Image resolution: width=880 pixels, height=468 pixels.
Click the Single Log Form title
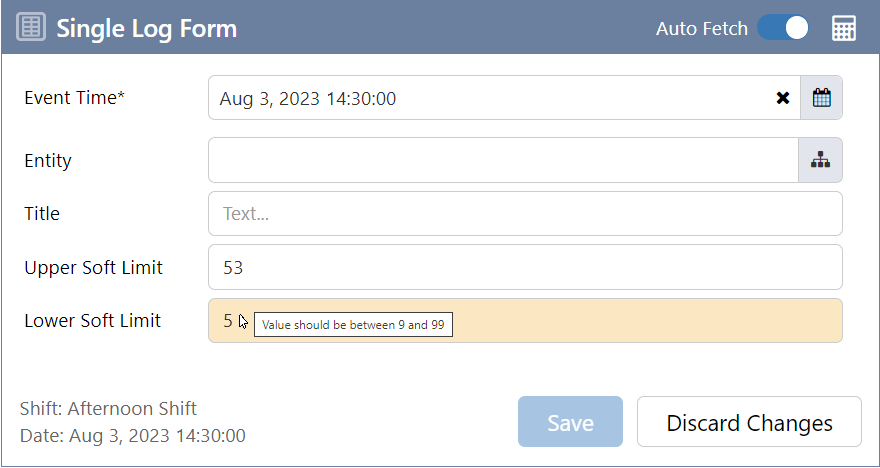tap(147, 28)
